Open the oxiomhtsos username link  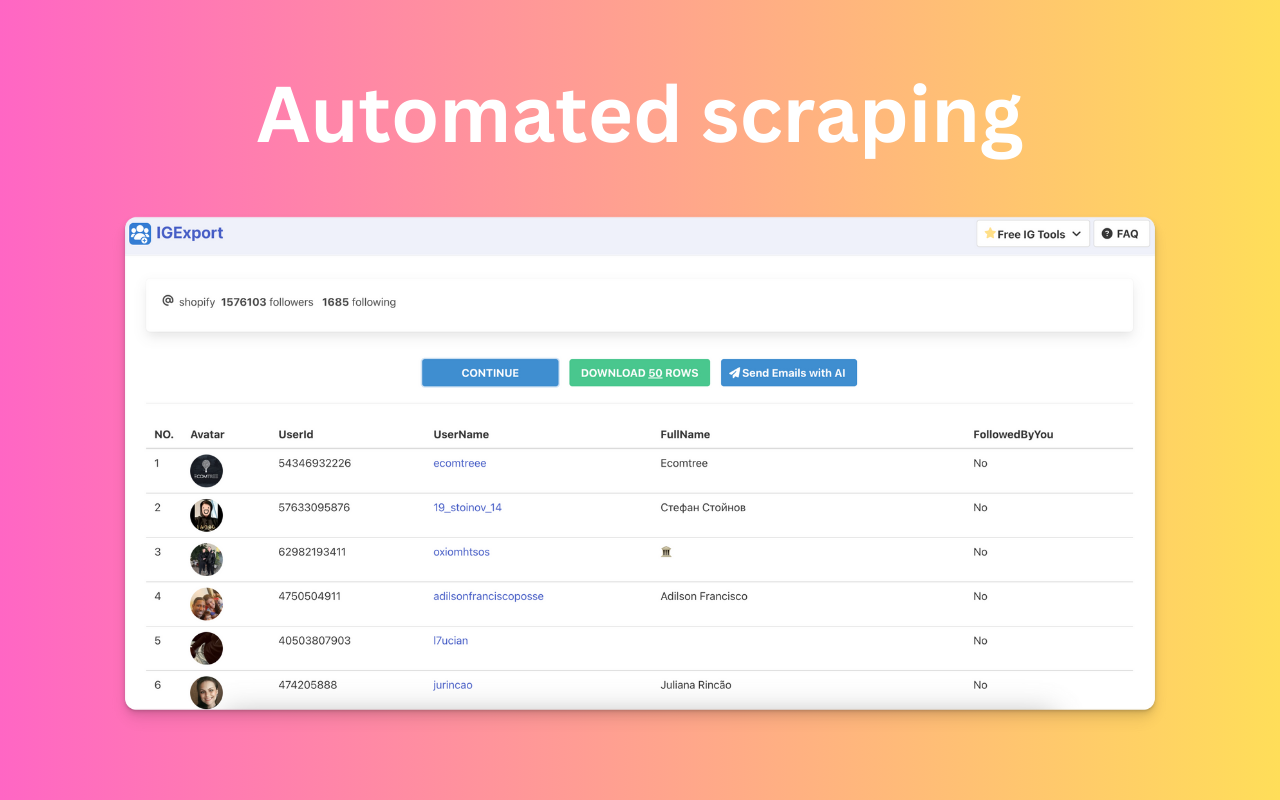462,552
